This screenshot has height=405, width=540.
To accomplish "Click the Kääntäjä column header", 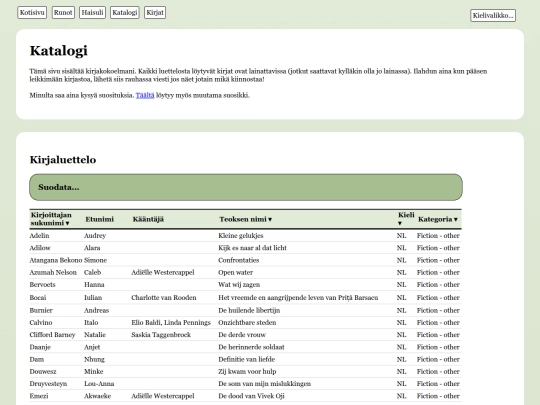I will click(148, 219).
